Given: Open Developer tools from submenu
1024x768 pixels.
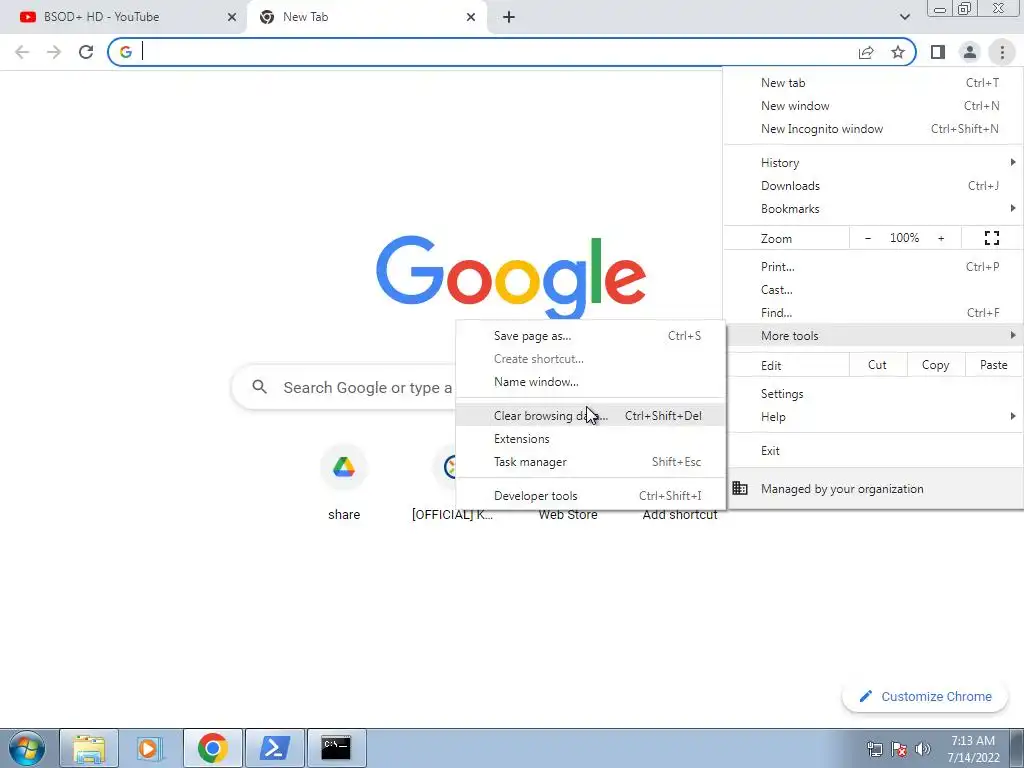Looking at the screenshot, I should click(x=590, y=496).
